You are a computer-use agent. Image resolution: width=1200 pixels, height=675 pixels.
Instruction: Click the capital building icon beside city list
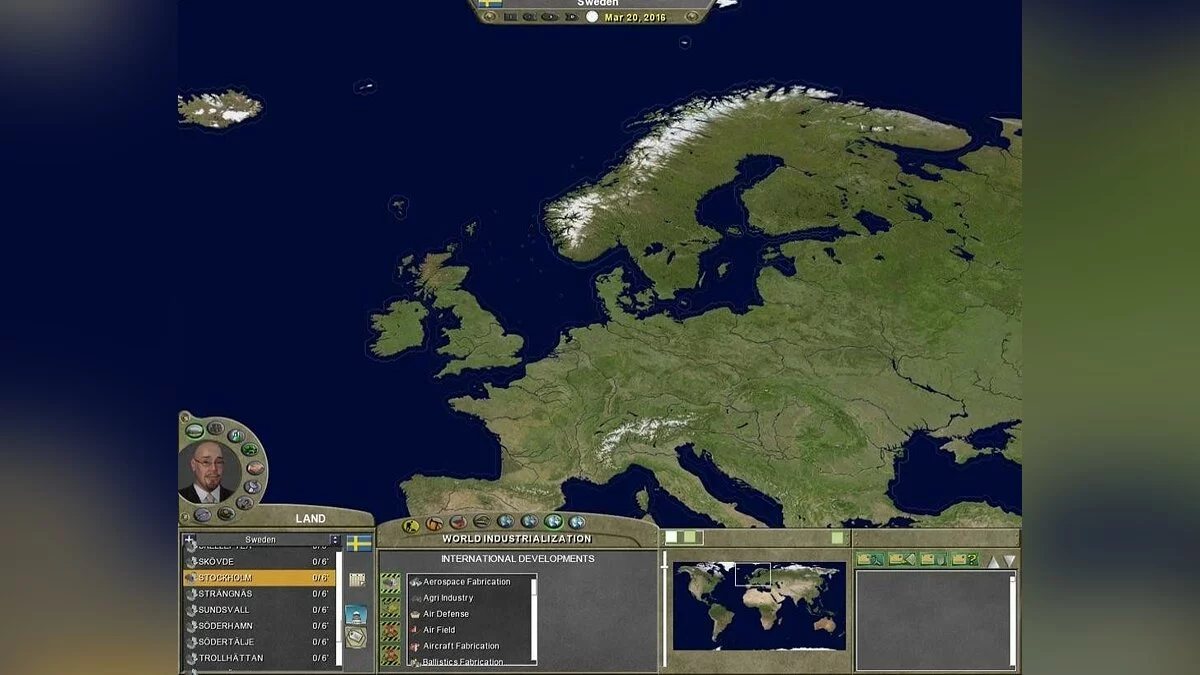[356, 614]
